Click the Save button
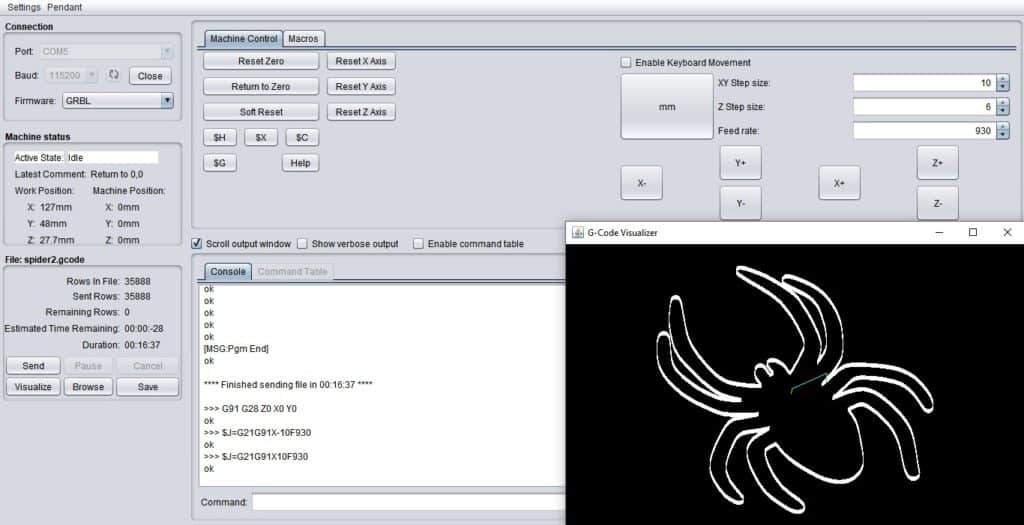The image size is (1024, 525). coord(148,387)
